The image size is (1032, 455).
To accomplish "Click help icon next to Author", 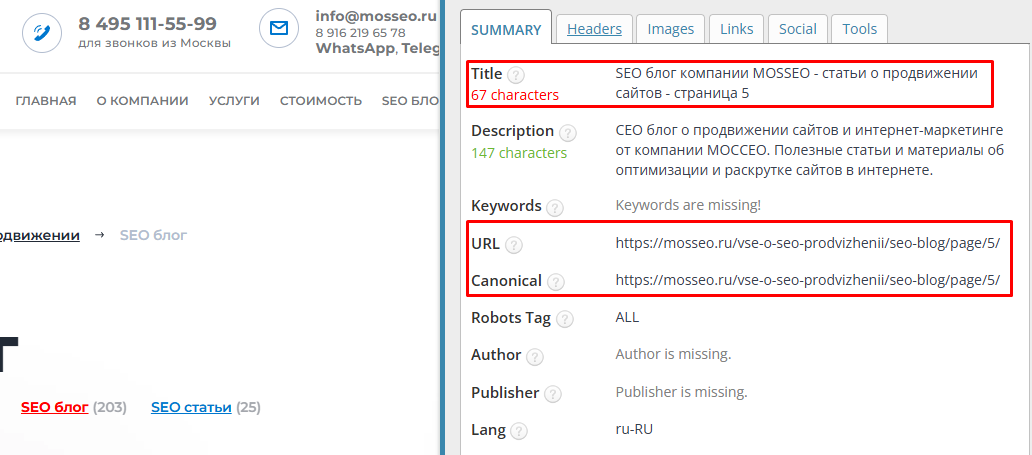I will tap(535, 356).
